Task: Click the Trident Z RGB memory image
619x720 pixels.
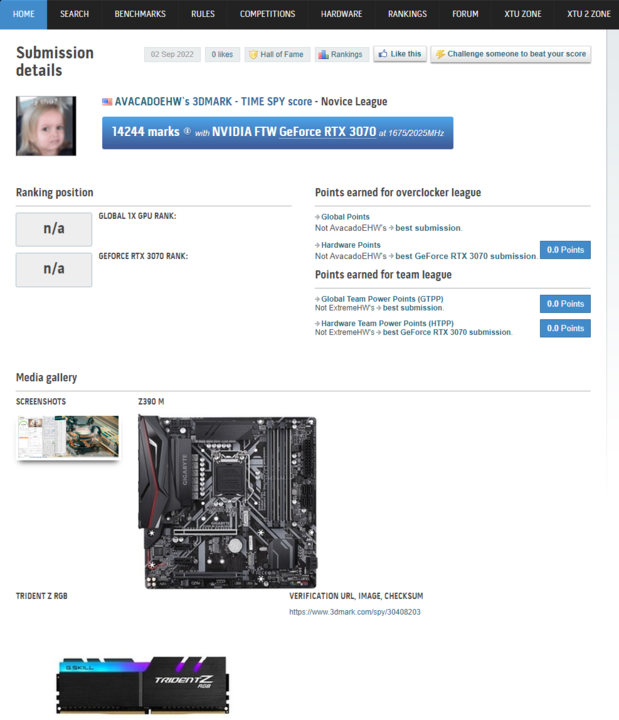Action: 143,683
